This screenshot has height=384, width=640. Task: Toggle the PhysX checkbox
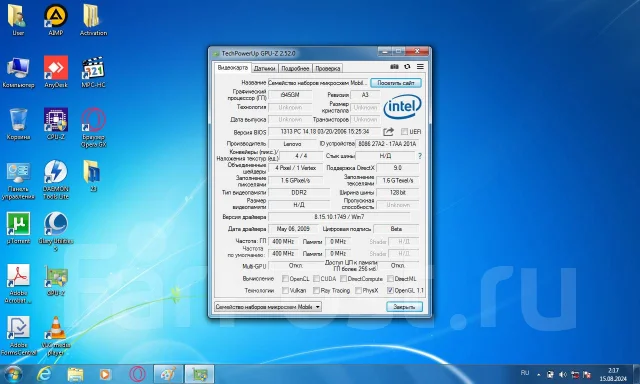[358, 291]
